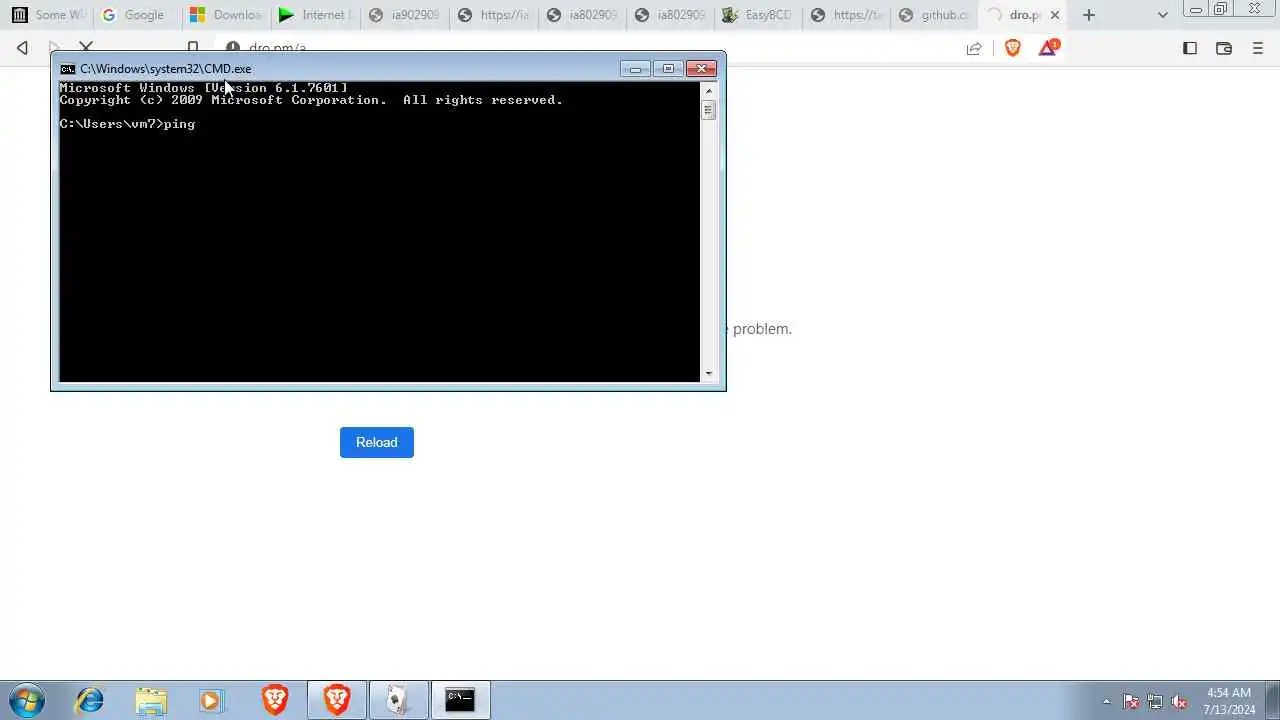Launch Windows Media Player from the taskbar
This screenshot has height=720, width=1280.
(x=211, y=700)
